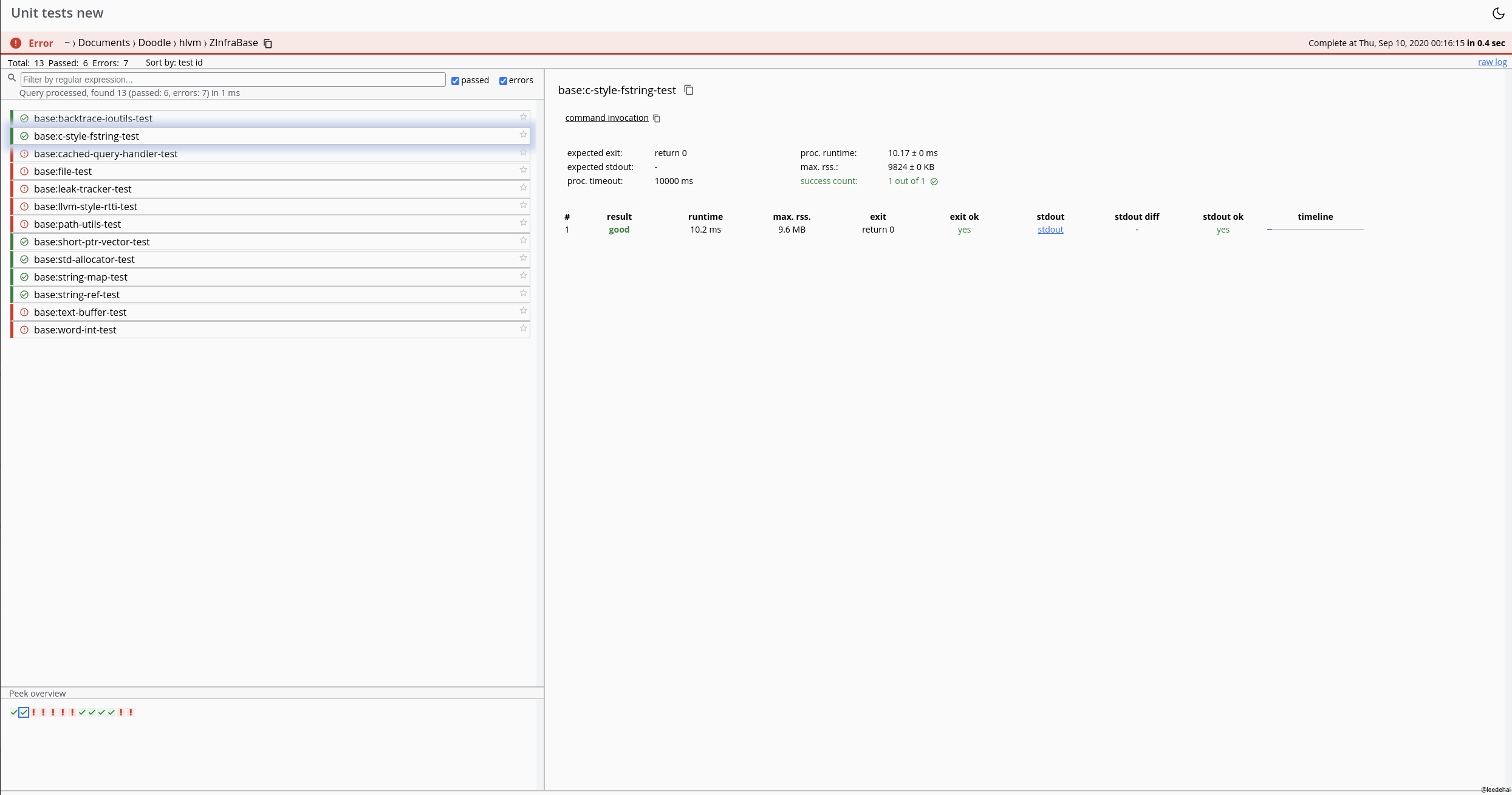
Task: Star base:file-test
Action: (523, 169)
